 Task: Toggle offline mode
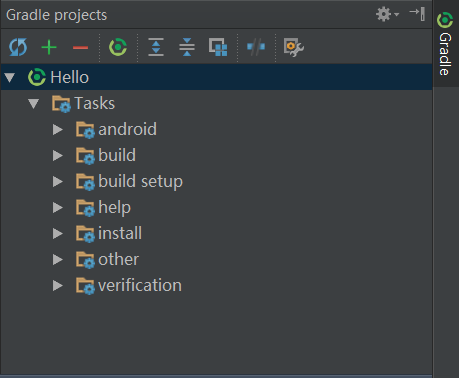coord(256,47)
